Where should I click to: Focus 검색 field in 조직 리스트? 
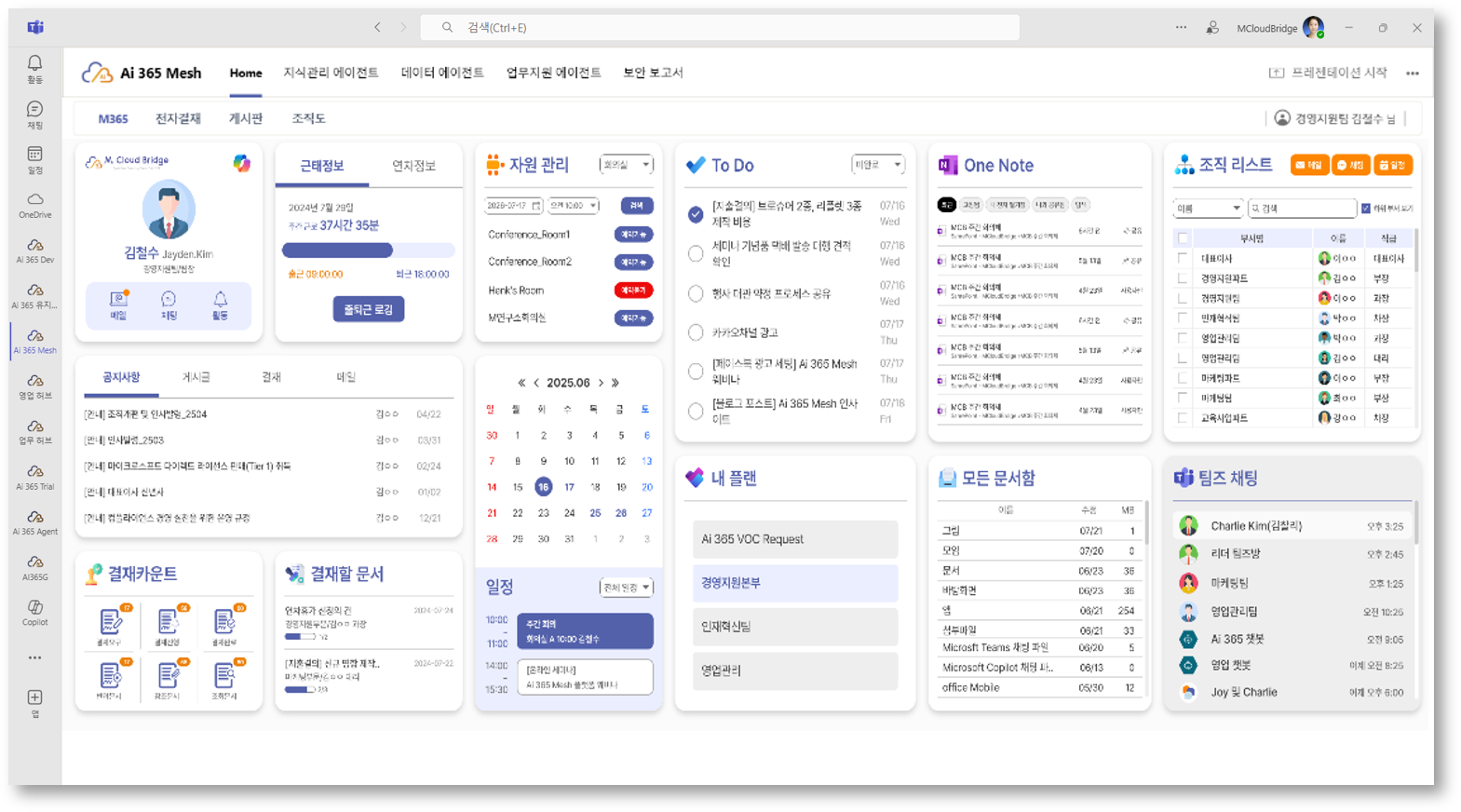tap(1302, 209)
